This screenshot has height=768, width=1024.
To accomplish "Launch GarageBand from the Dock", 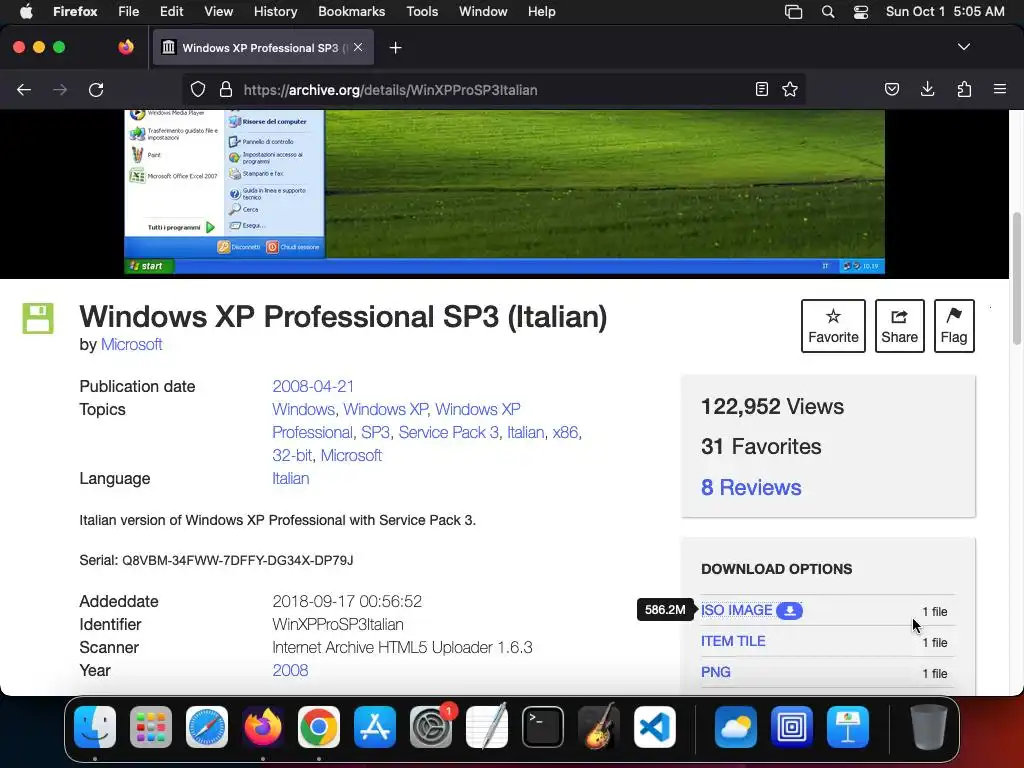I will pos(599,727).
